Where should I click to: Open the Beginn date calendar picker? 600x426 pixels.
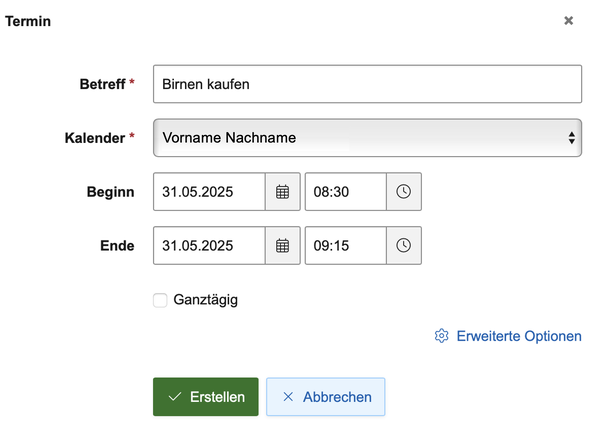coord(282,192)
